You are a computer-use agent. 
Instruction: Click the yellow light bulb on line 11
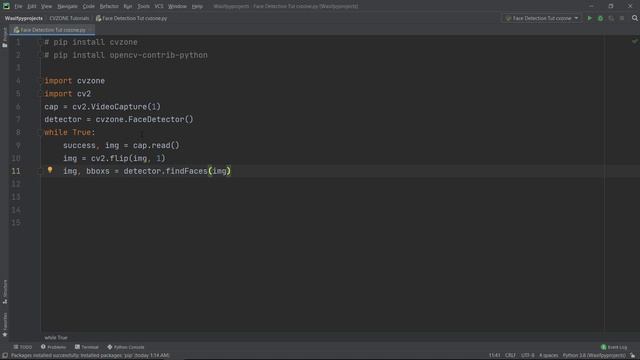[x=50, y=170]
